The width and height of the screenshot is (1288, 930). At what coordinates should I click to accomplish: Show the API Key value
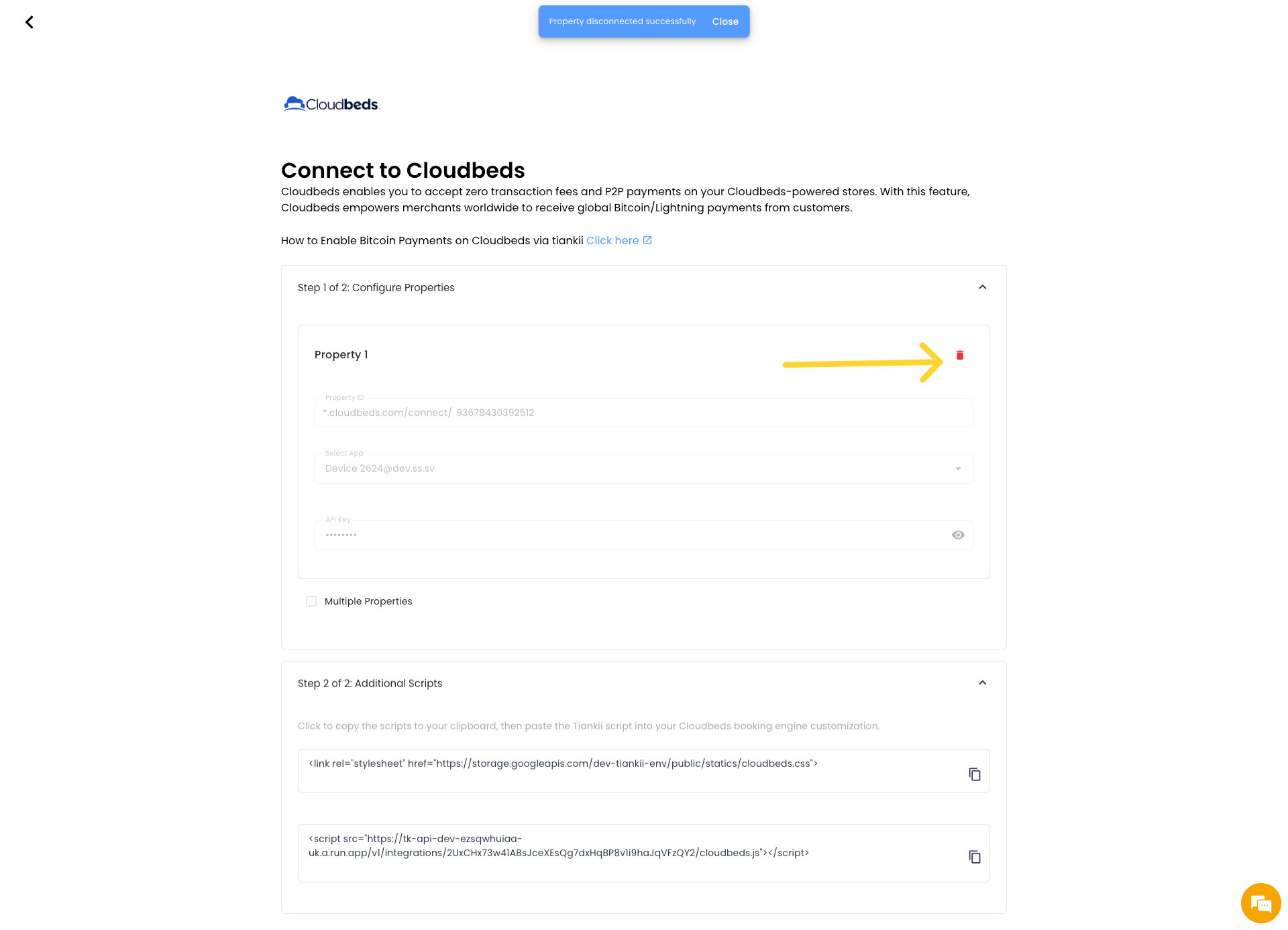pos(958,535)
